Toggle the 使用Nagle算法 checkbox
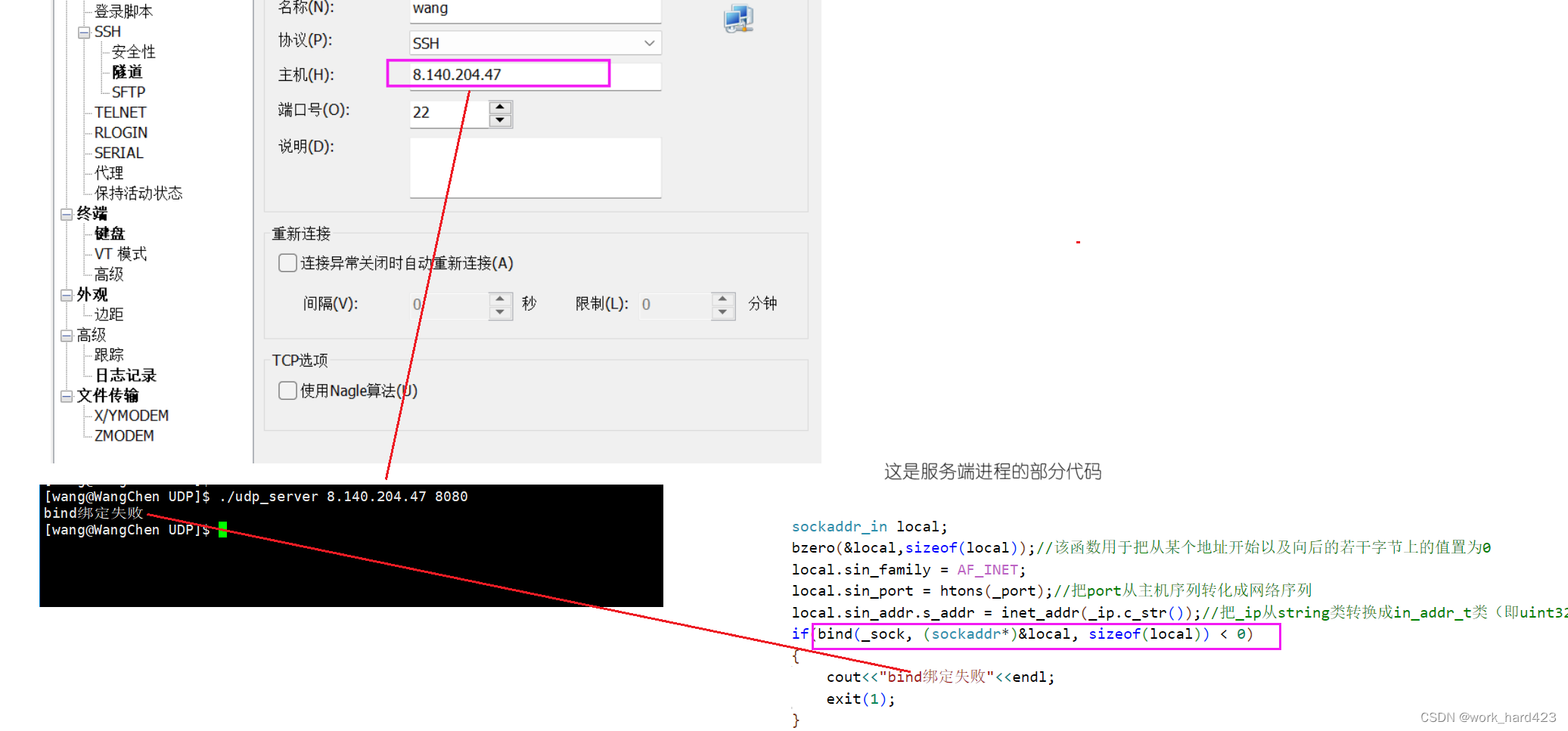The width and height of the screenshot is (1568, 731). click(287, 390)
